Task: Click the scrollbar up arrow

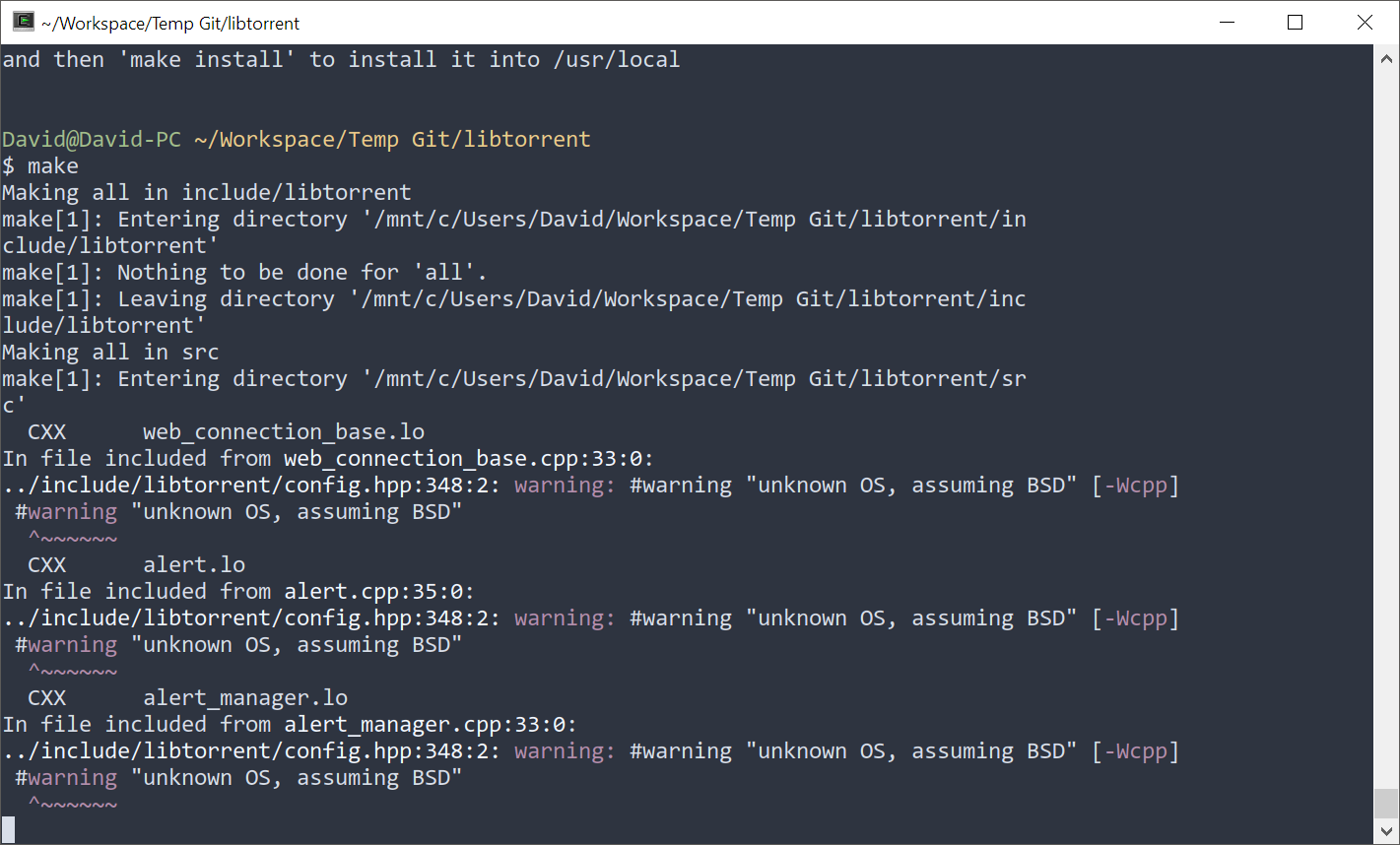Action: click(x=1387, y=56)
